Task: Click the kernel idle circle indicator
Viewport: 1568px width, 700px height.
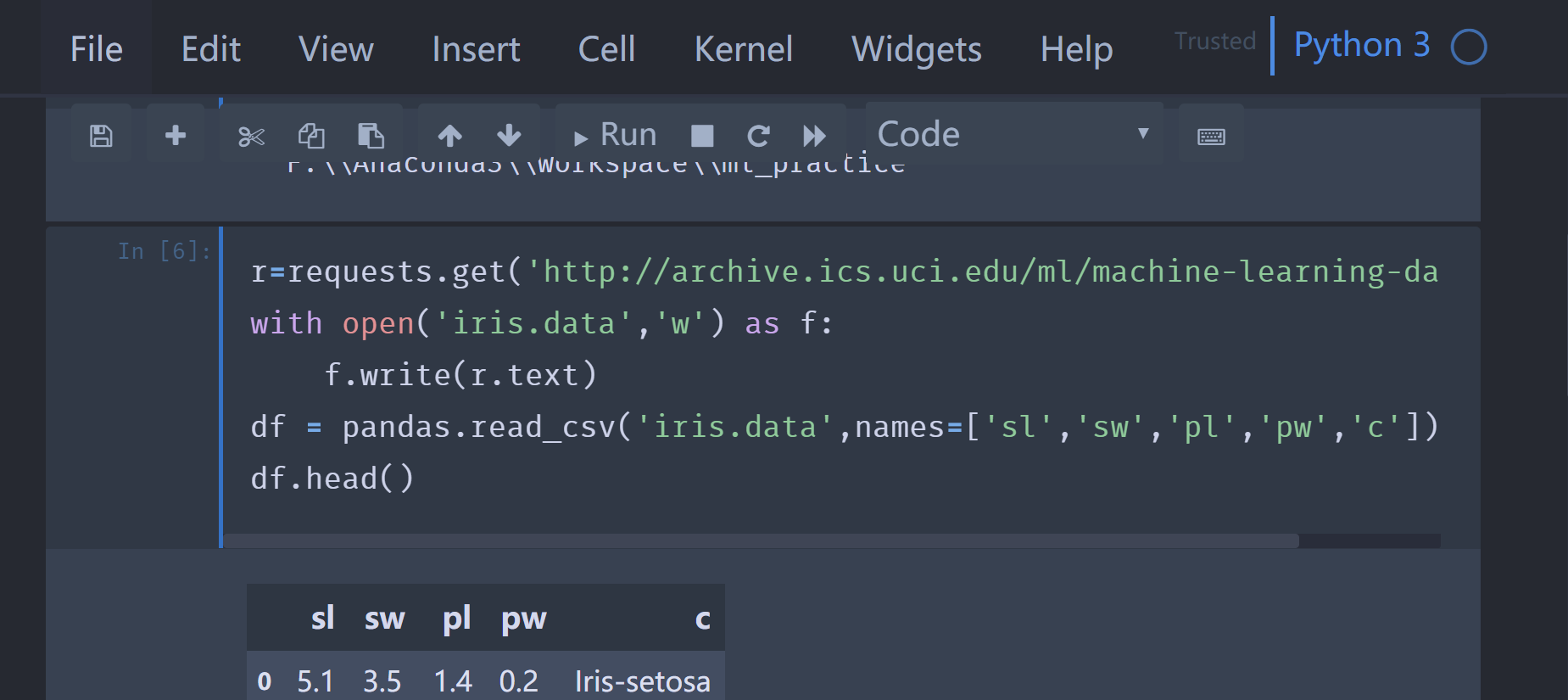Action: click(x=1469, y=47)
